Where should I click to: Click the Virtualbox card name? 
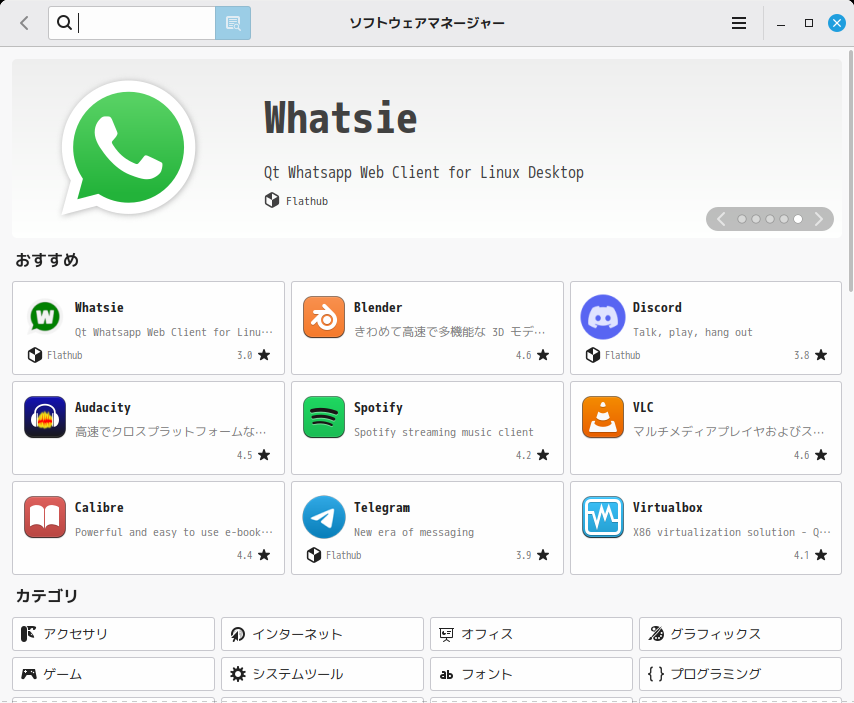(x=668, y=508)
